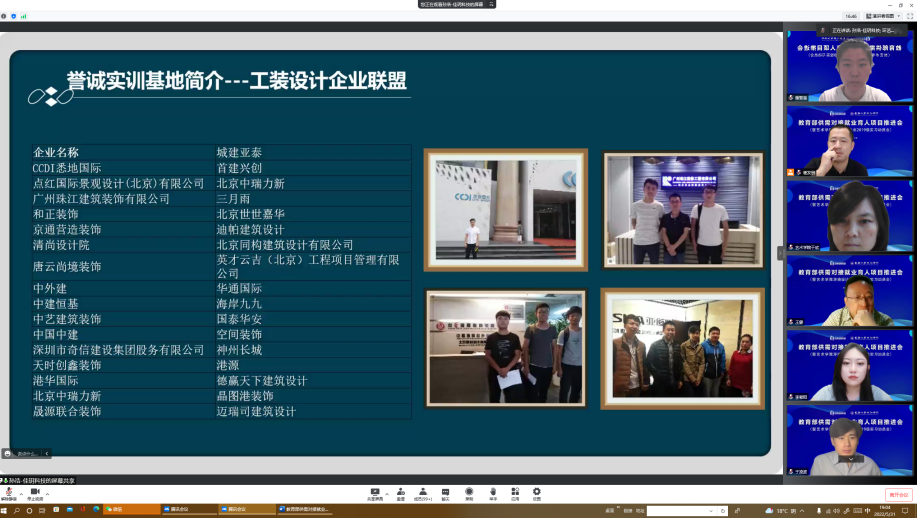Click table cell 迈瑞司建筑设计
This screenshot has width=917, height=518.
pos(313,412)
